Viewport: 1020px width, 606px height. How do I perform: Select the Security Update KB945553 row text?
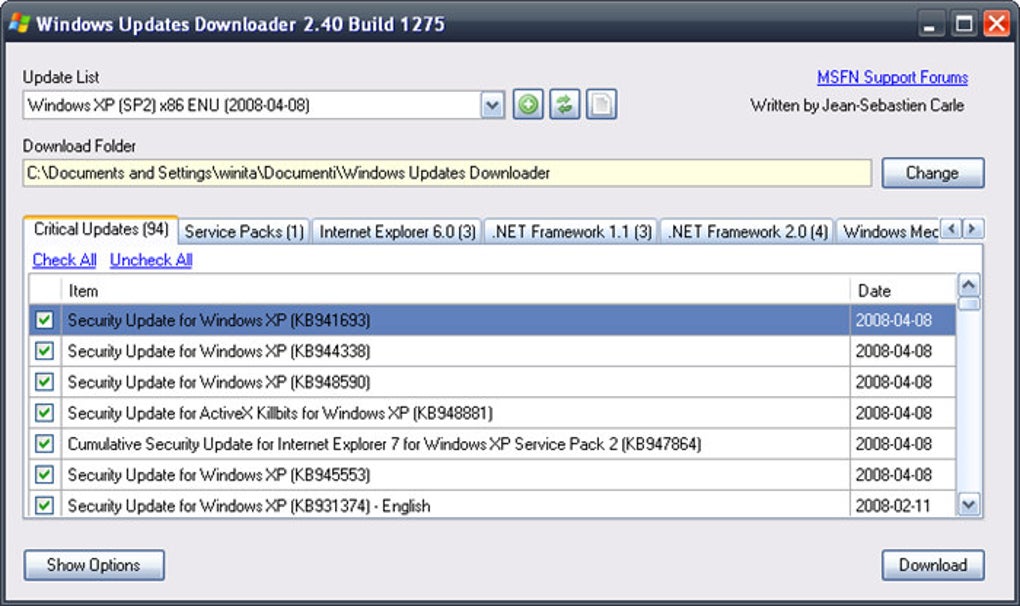[x=219, y=475]
